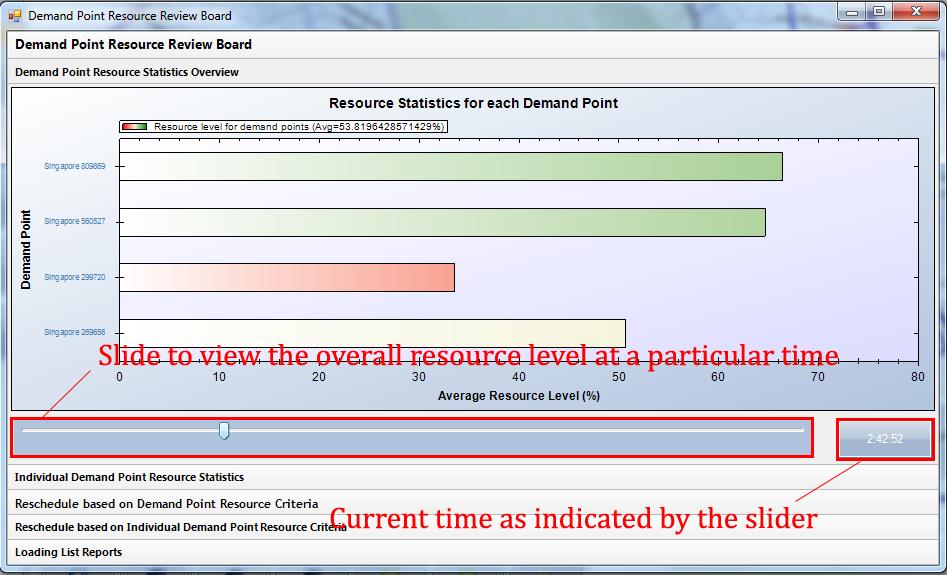Viewport: 947px width, 575px height.
Task: Minimize the Review Board window
Action: 852,11
